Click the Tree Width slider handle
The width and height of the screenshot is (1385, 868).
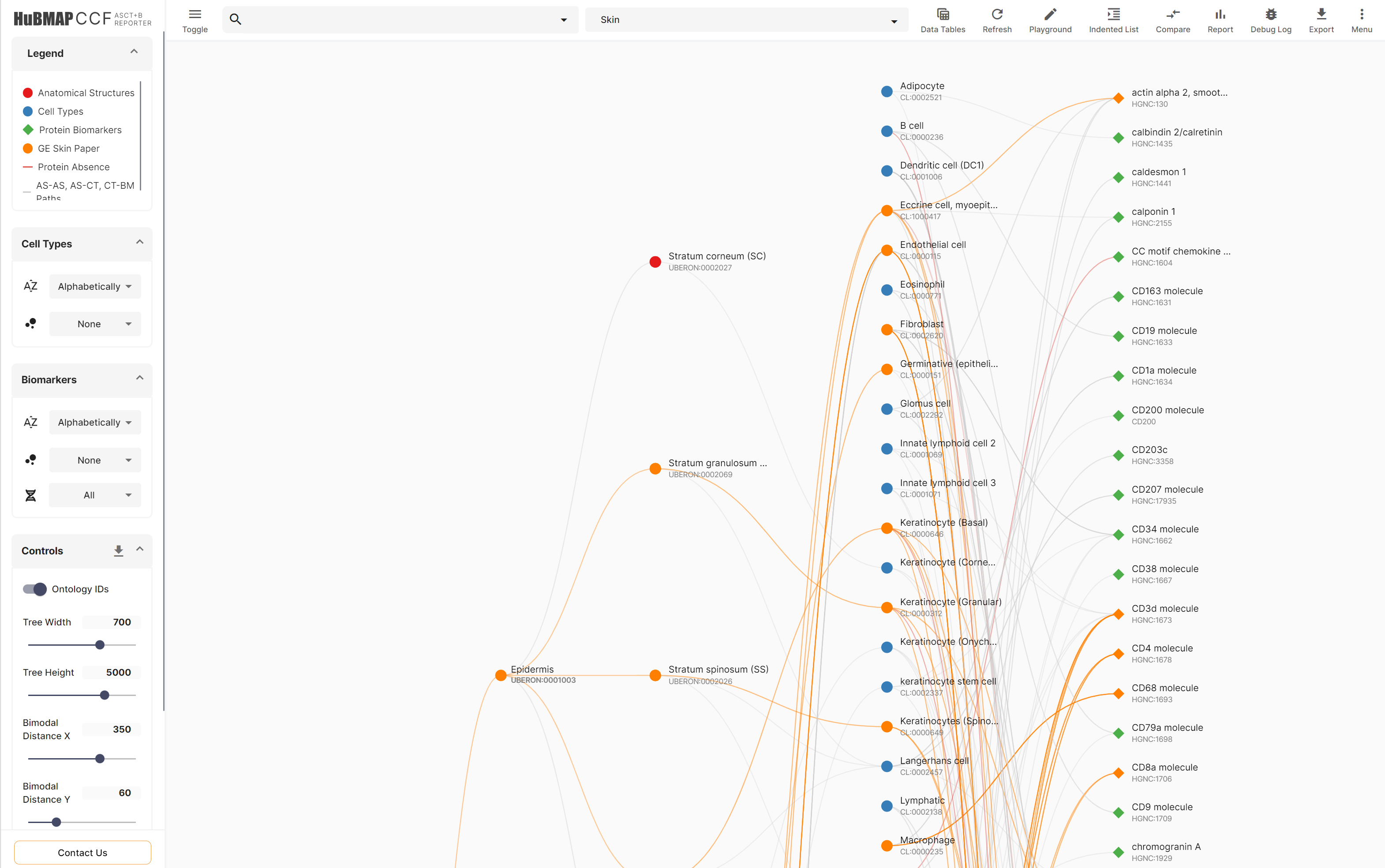(x=100, y=645)
